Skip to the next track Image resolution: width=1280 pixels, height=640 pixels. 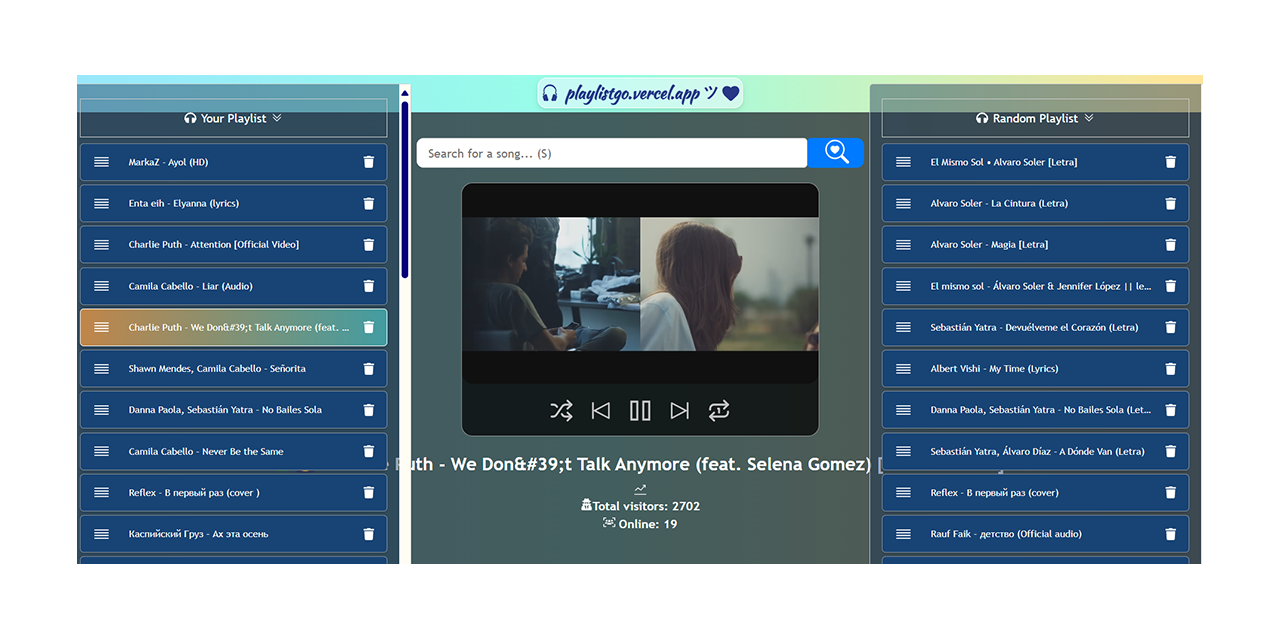click(680, 410)
